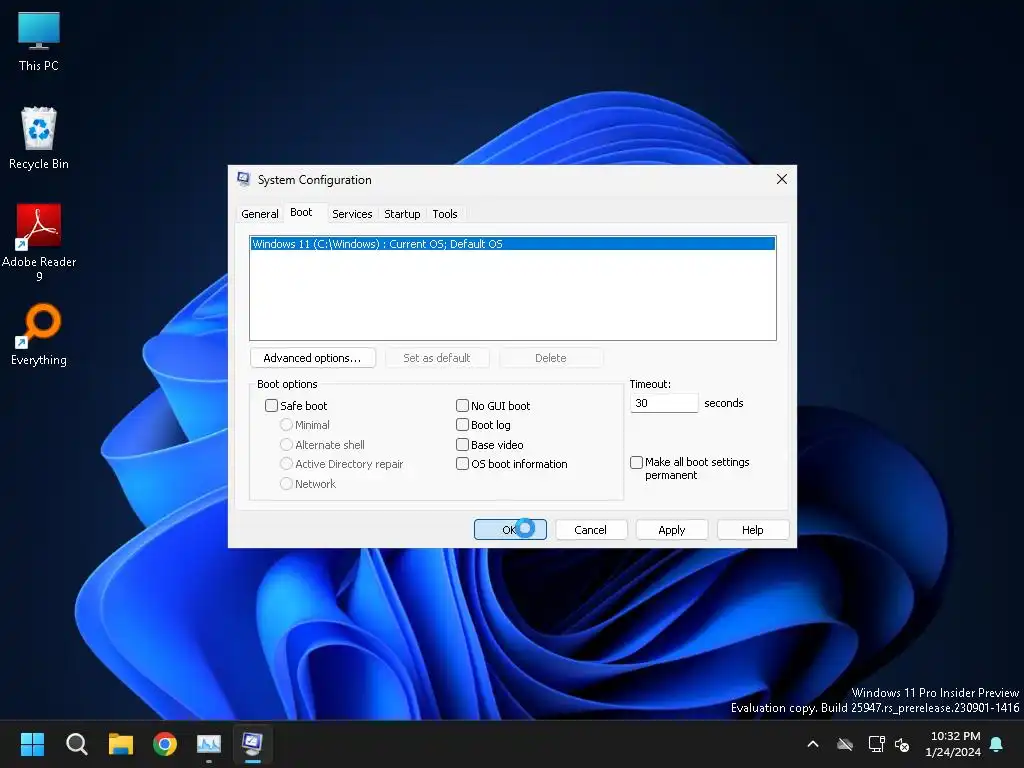Open File Explorer from the taskbar

click(x=121, y=744)
